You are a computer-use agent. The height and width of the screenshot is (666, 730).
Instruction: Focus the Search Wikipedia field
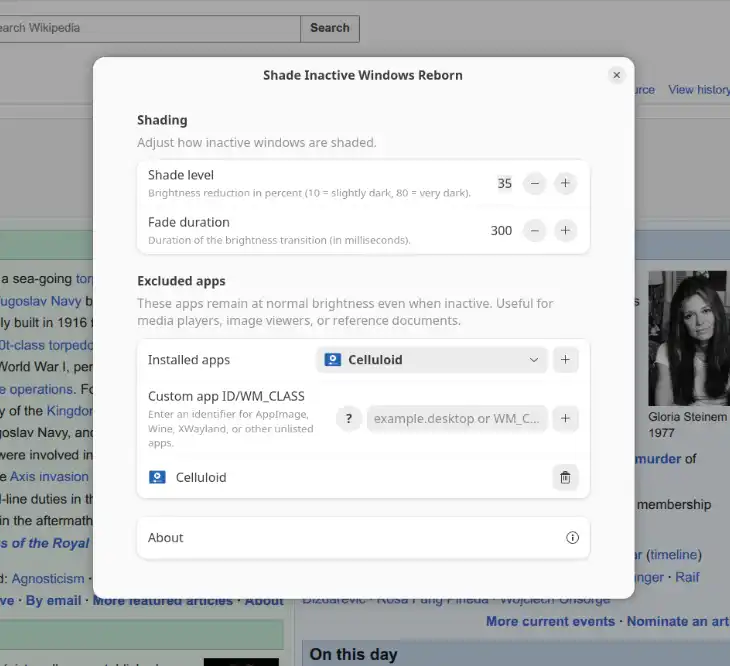tap(149, 28)
